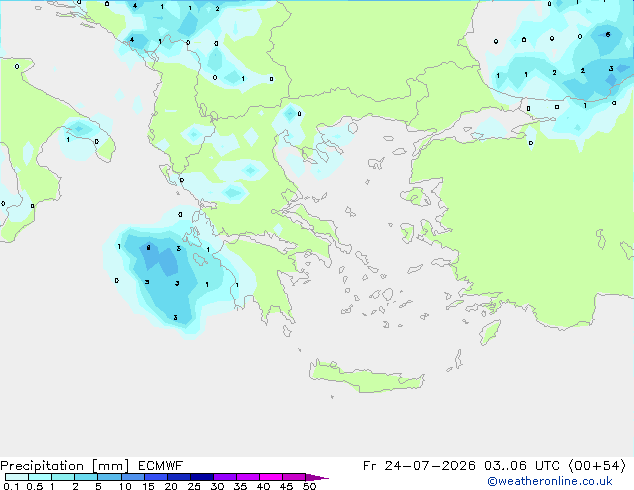Pick the legend swatch between 0.1 and 0.5
634x490 pixels.
(x=17, y=477)
